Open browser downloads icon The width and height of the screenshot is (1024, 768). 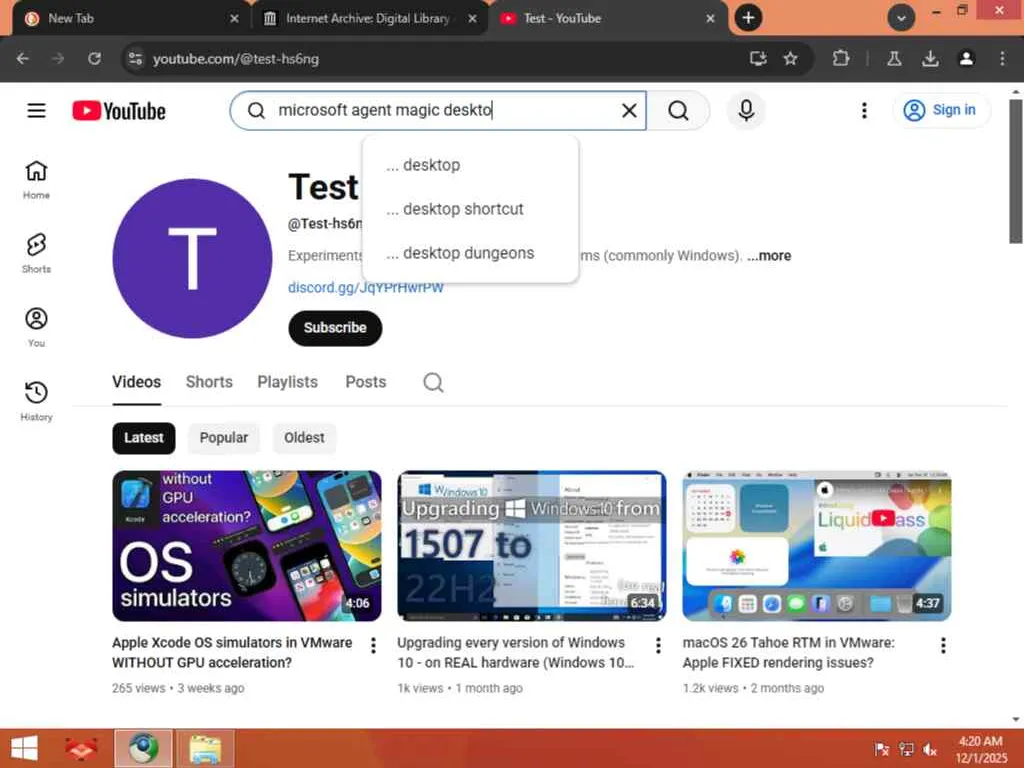click(x=930, y=59)
